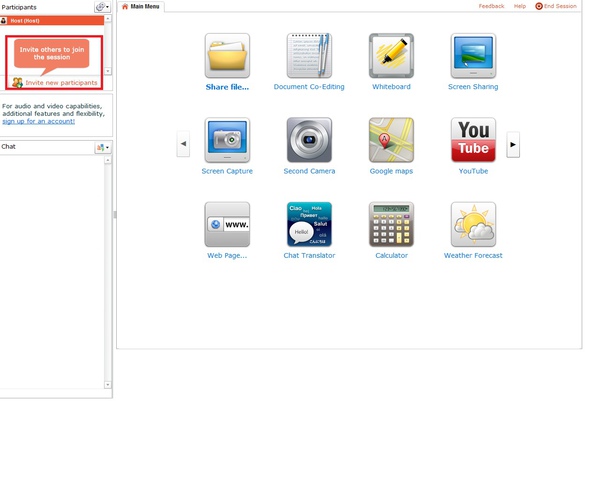Show next apps with right arrow
The height and width of the screenshot is (480, 600).
[x=513, y=144]
